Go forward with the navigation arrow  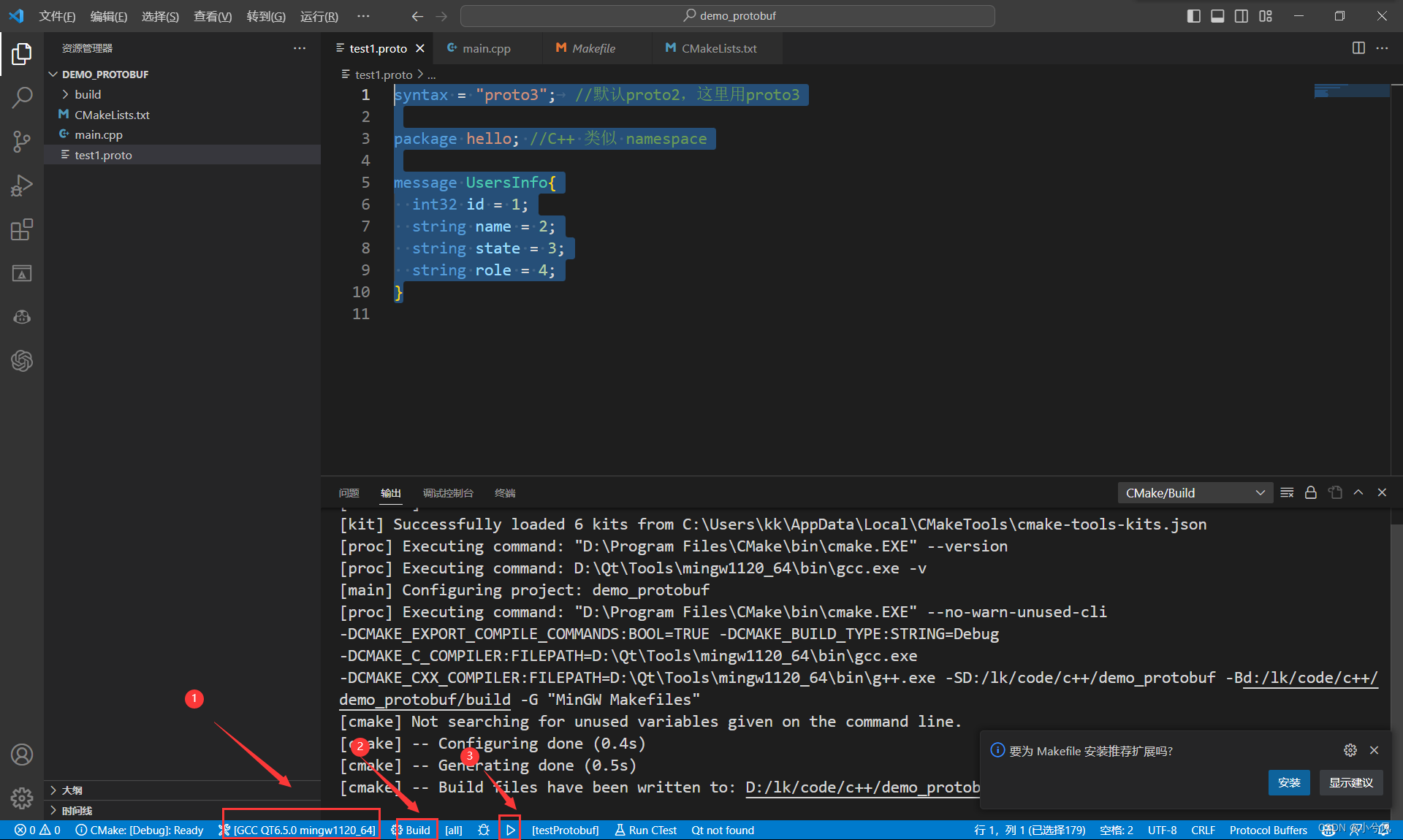441,16
